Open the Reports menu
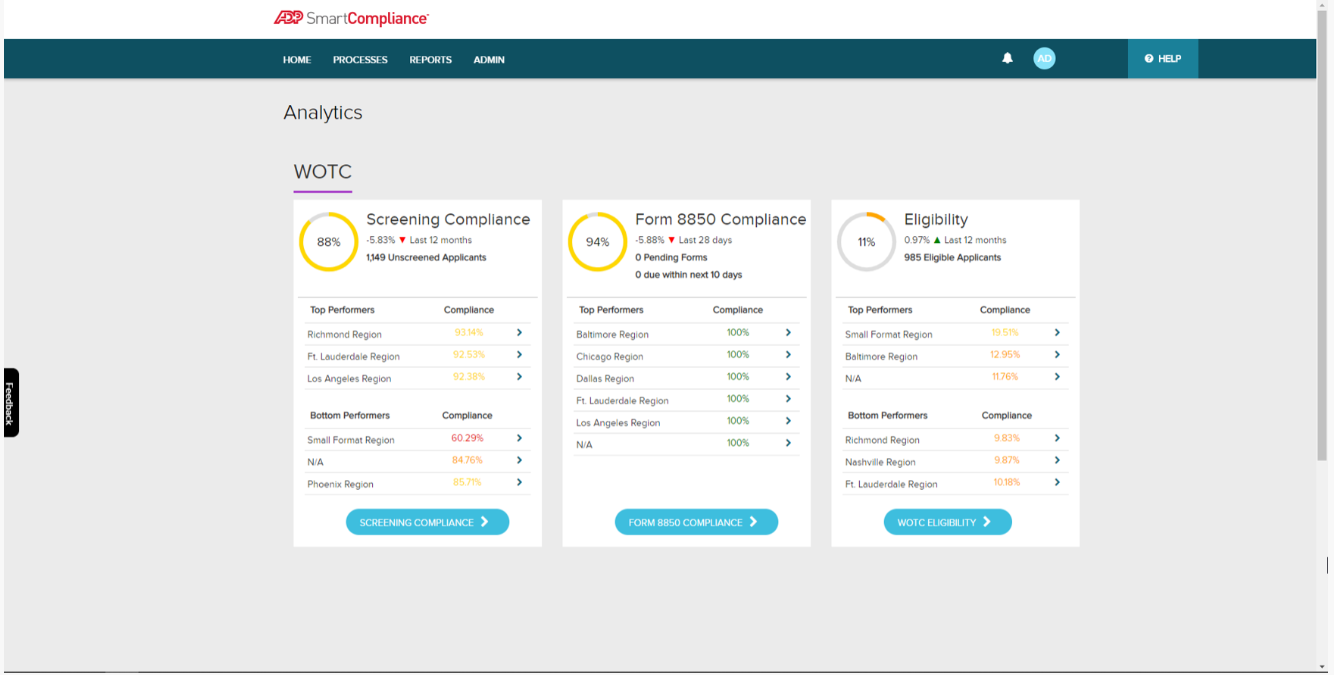Viewport: 1334px width, 675px height. coord(430,60)
